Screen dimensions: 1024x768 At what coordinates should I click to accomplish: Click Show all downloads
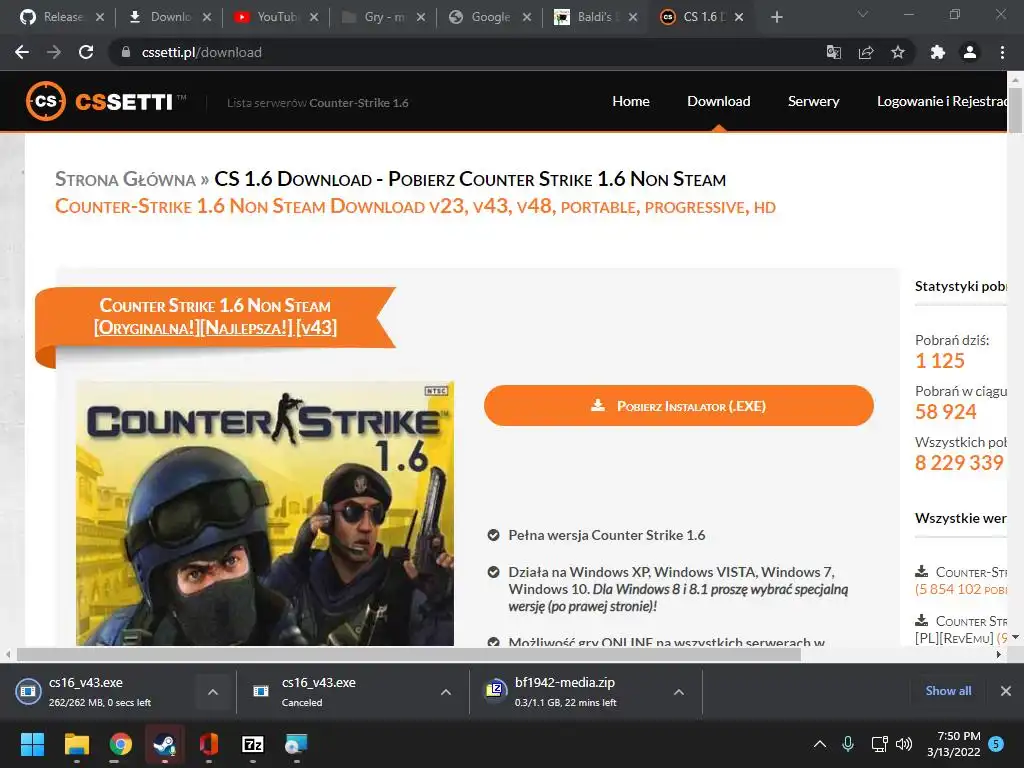(948, 691)
